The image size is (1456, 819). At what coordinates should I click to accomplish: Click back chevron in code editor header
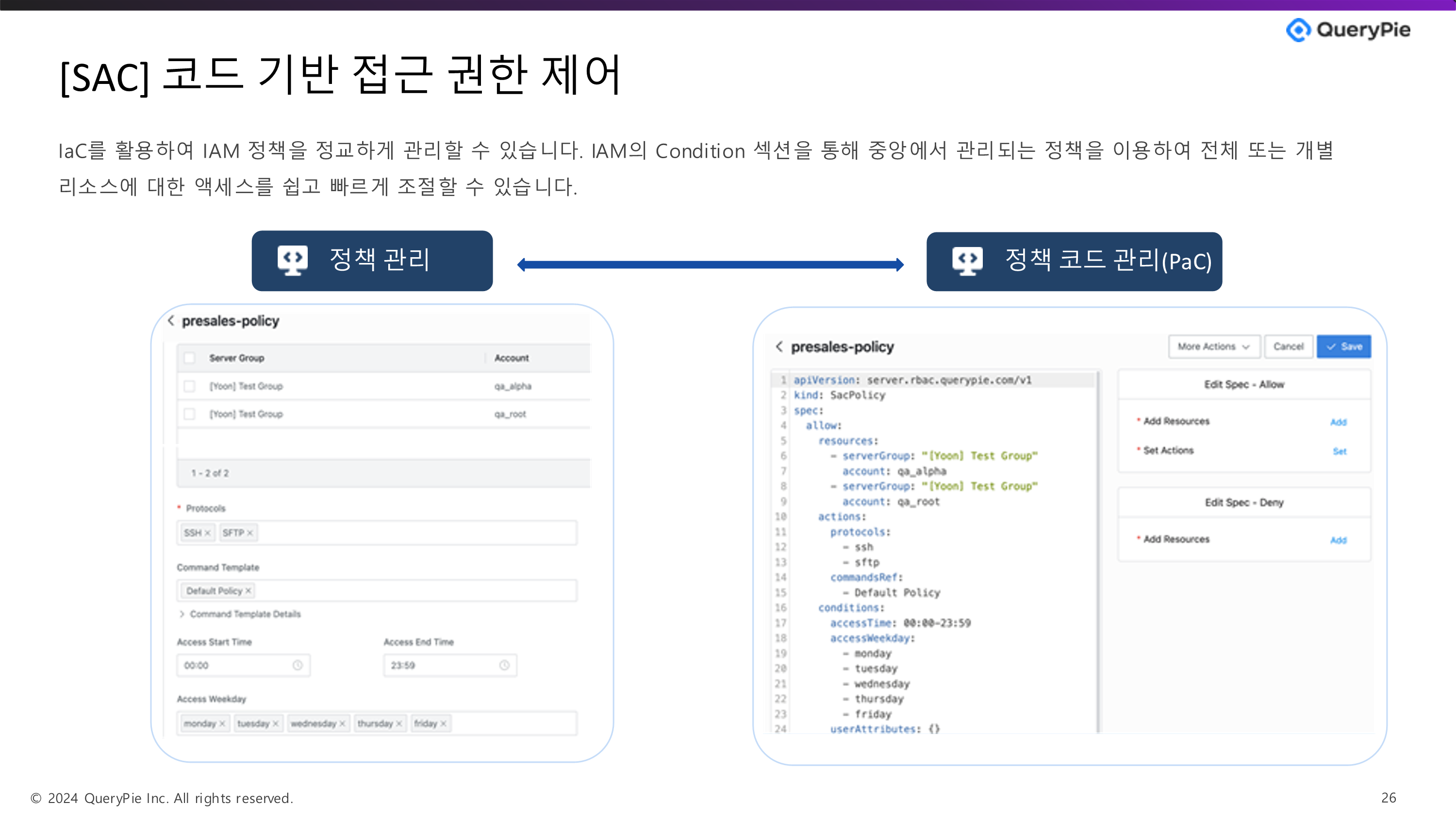pos(779,346)
